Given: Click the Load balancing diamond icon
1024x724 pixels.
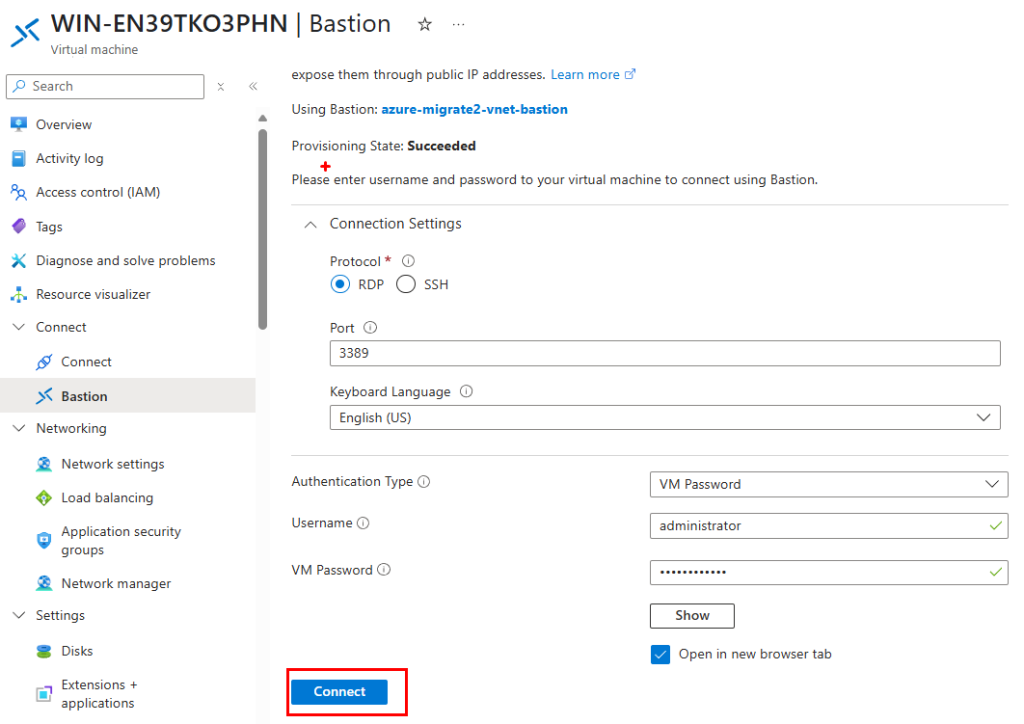Looking at the screenshot, I should pyautogui.click(x=44, y=498).
